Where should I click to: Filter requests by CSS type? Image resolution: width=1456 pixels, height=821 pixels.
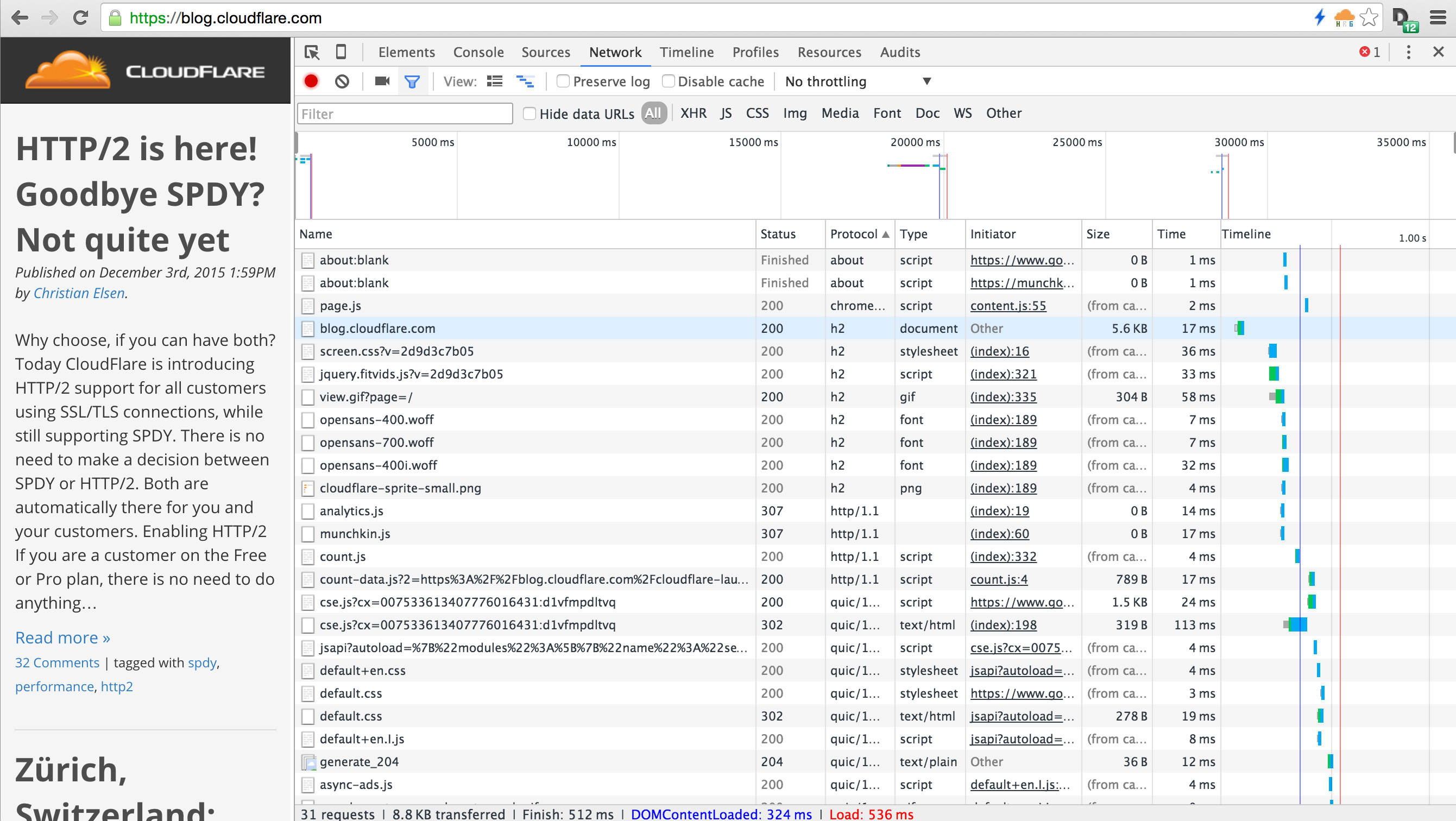pyautogui.click(x=757, y=113)
